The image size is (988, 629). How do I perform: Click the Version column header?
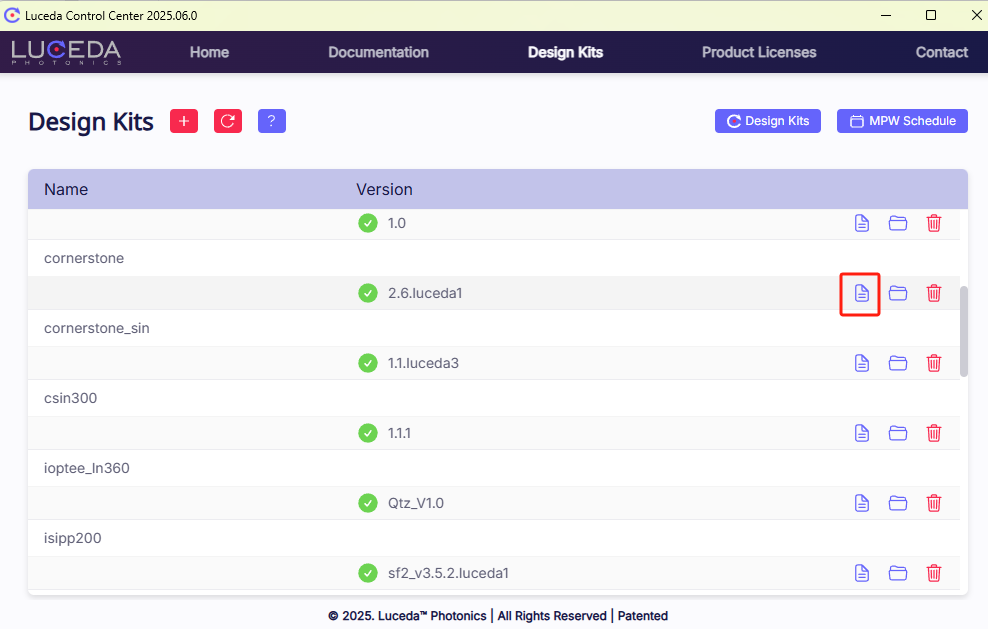[384, 189]
